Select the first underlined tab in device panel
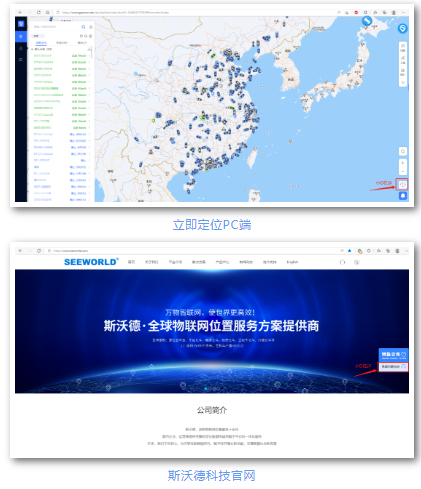 (x=41, y=43)
